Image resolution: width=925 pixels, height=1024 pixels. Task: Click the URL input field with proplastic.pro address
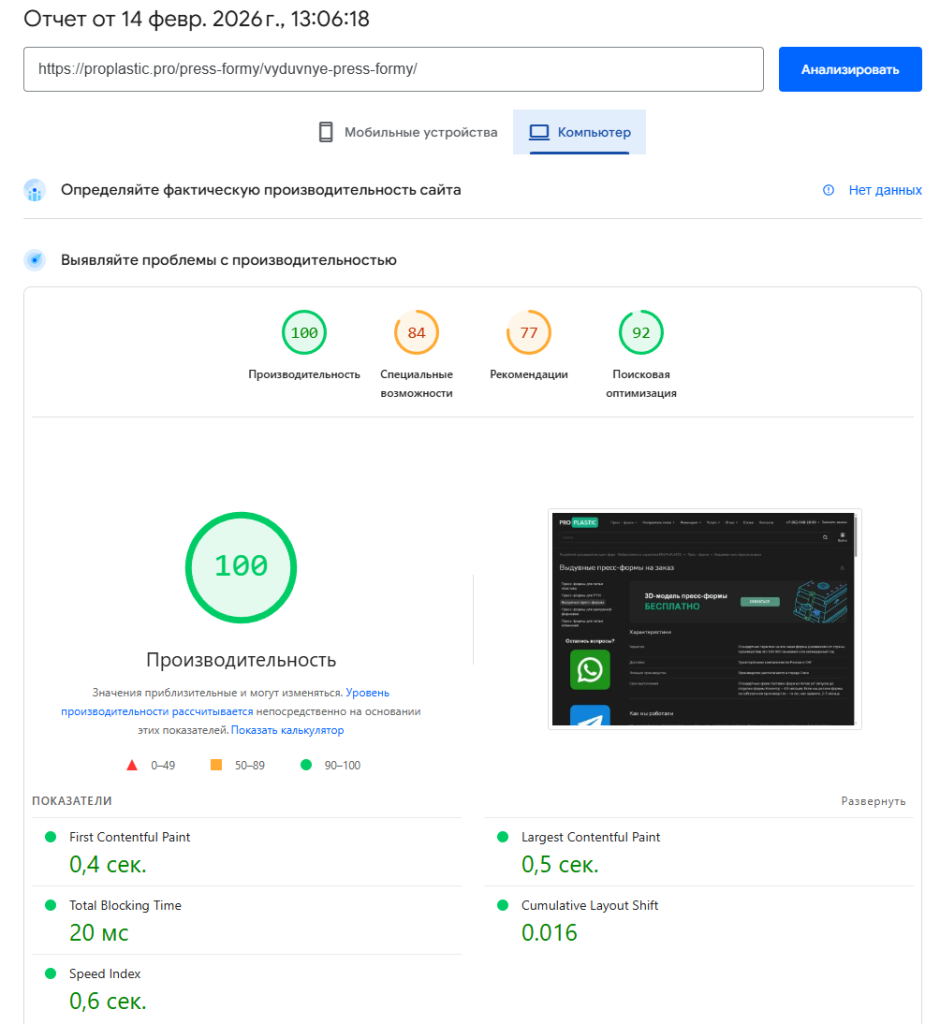click(x=395, y=69)
